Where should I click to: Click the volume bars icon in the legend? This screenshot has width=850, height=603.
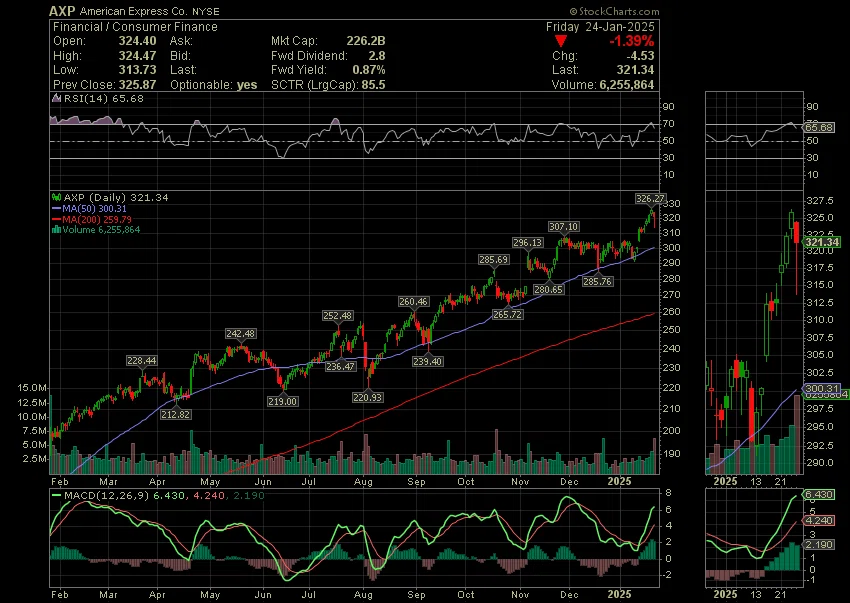click(56, 229)
